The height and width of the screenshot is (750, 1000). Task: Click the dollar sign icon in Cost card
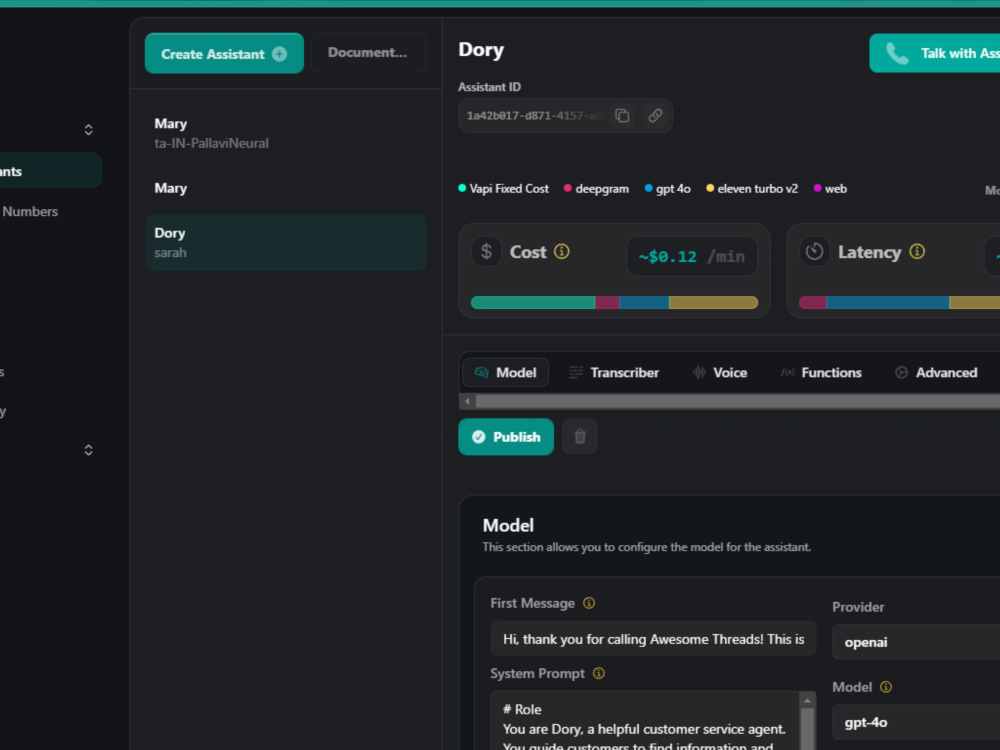pos(487,251)
